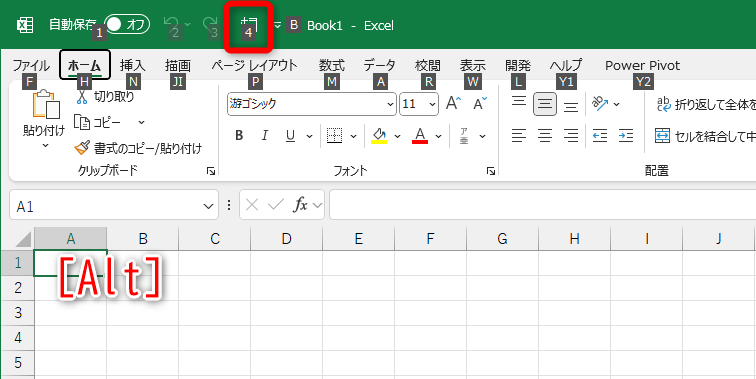756x379 pixels.
Task: Click the 貼り付け clipboard icon
Action: (45, 104)
